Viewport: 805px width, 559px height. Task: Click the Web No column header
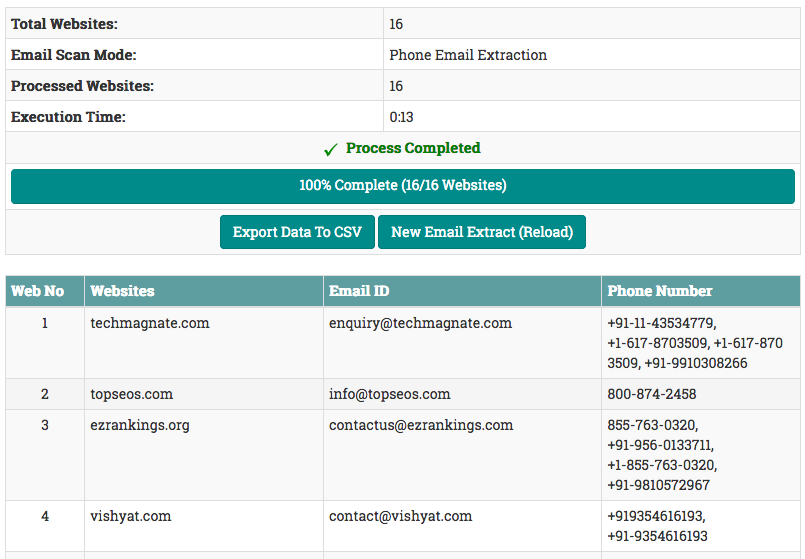click(x=45, y=291)
